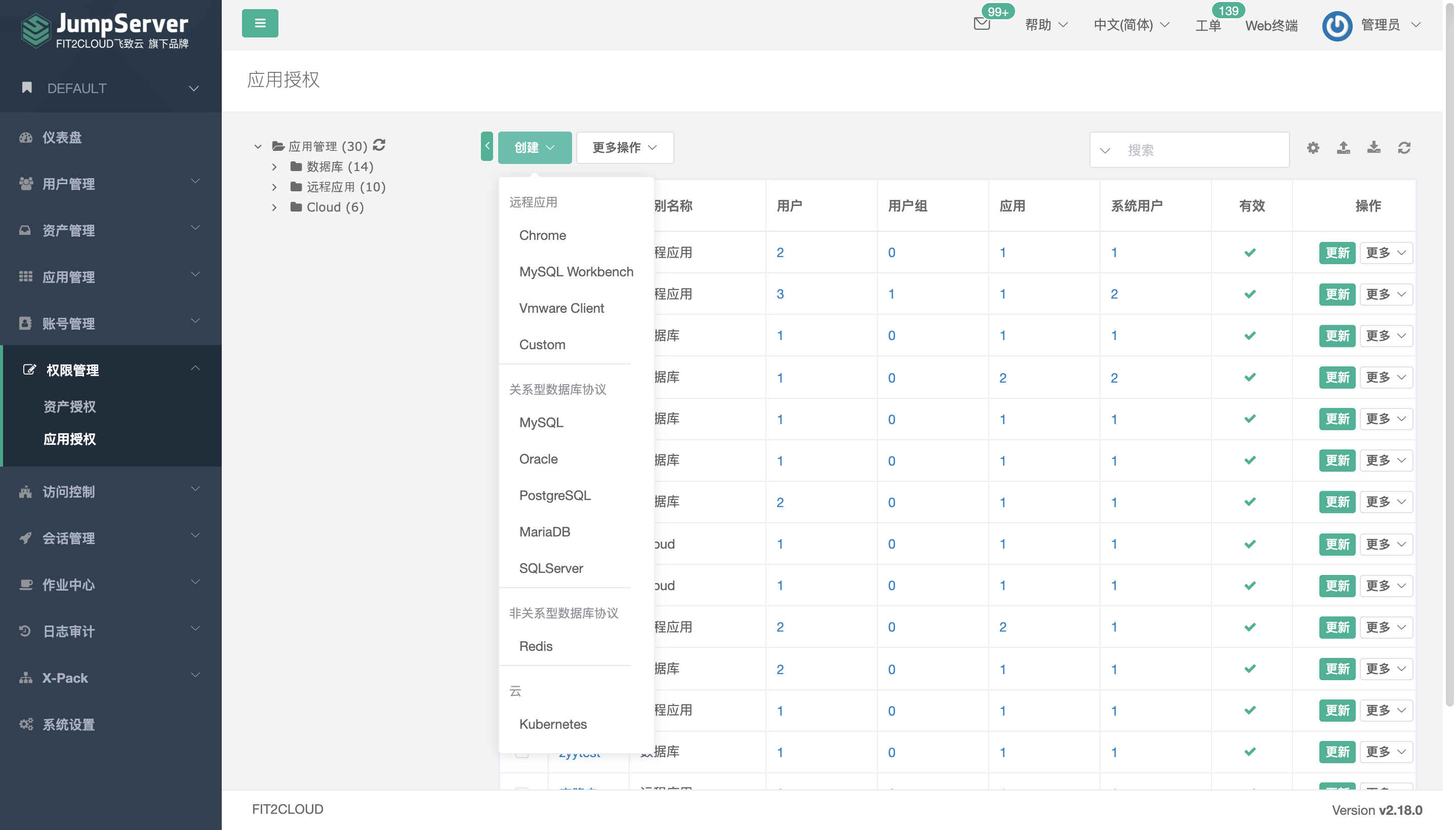Click the download export icon
This screenshot has width=1456, height=830.
coord(1374,148)
